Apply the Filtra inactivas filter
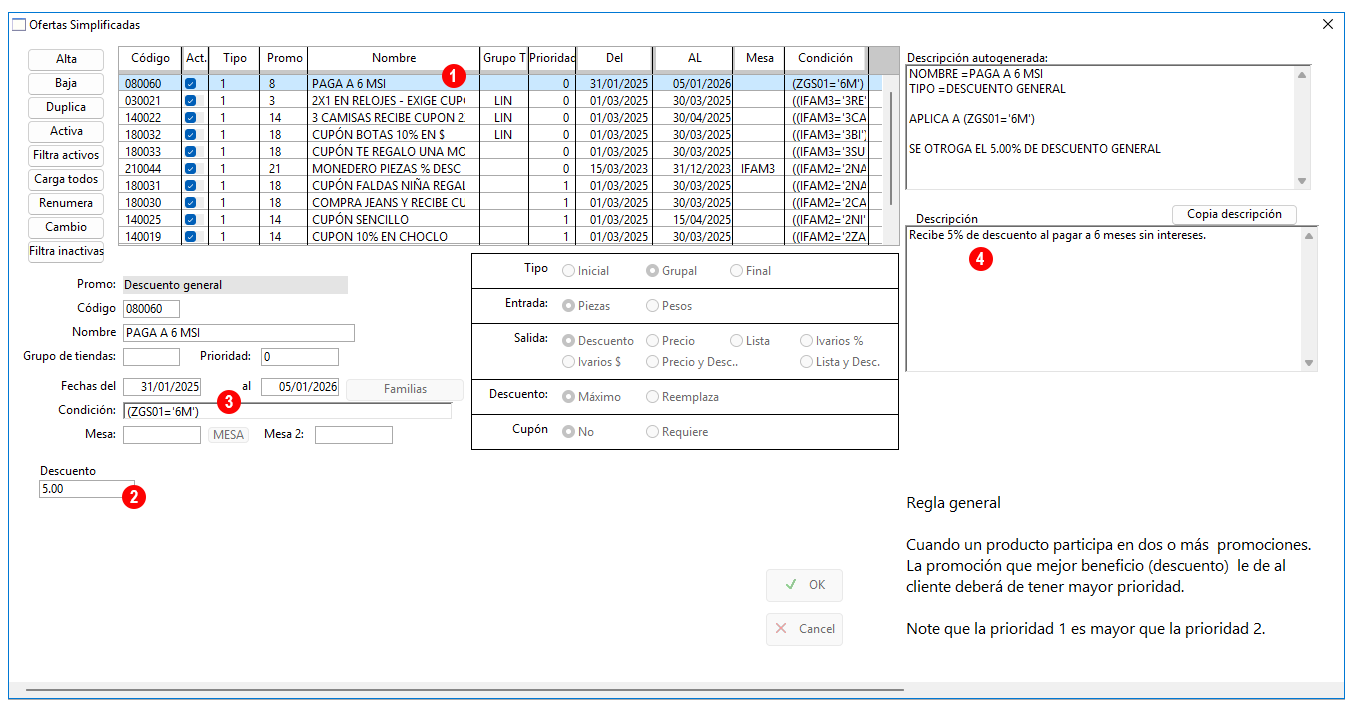The width and height of the screenshot is (1360, 709). click(x=66, y=251)
